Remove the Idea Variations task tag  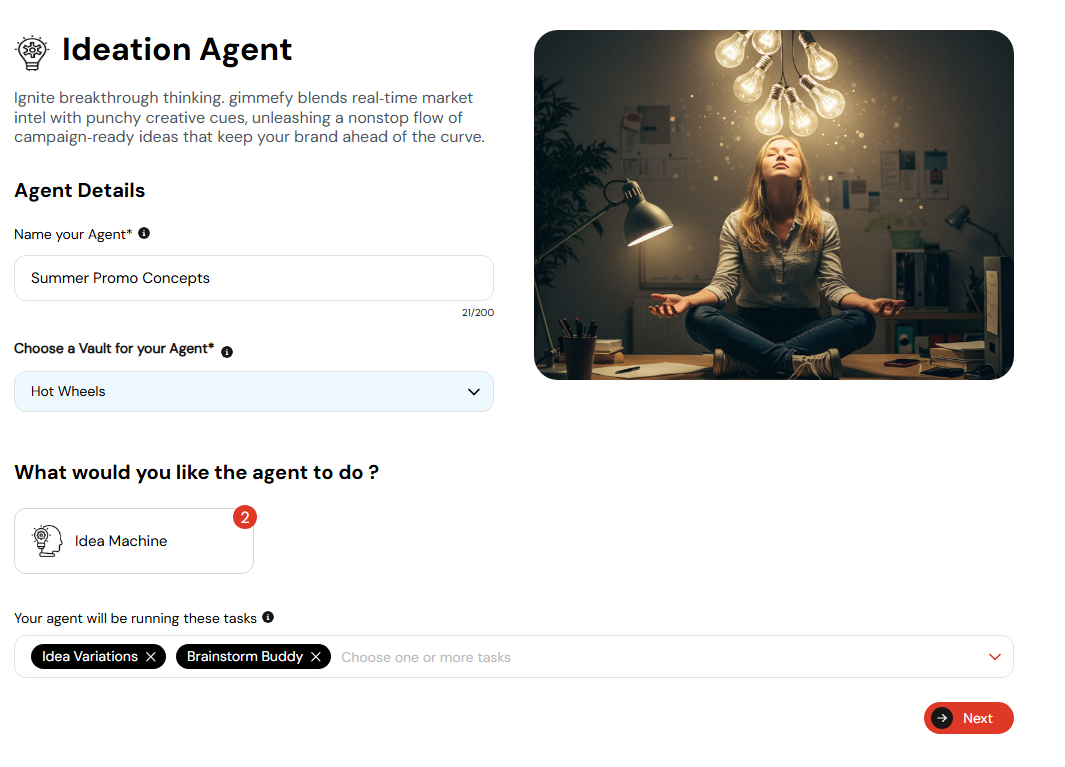[x=151, y=657]
